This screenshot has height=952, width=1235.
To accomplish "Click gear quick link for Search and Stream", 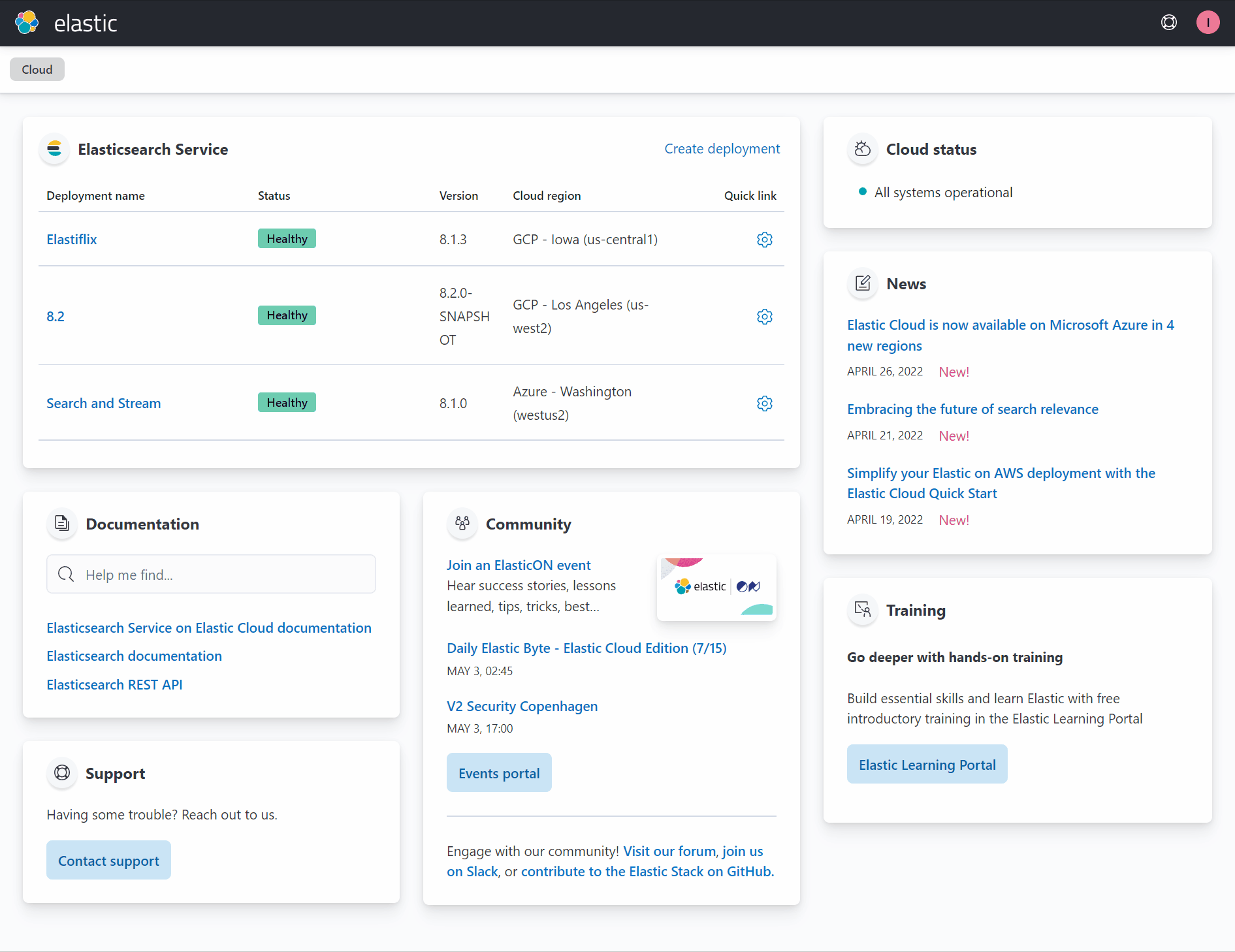I will point(764,404).
